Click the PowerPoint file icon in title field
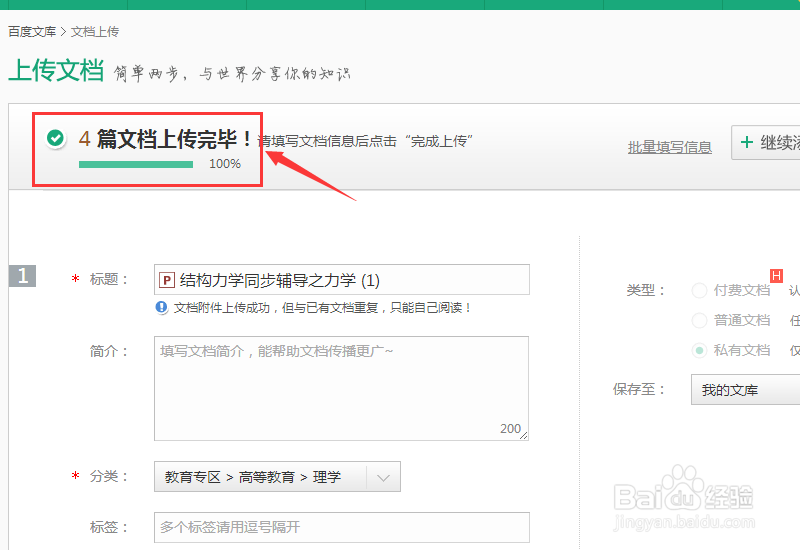 pyautogui.click(x=167, y=280)
